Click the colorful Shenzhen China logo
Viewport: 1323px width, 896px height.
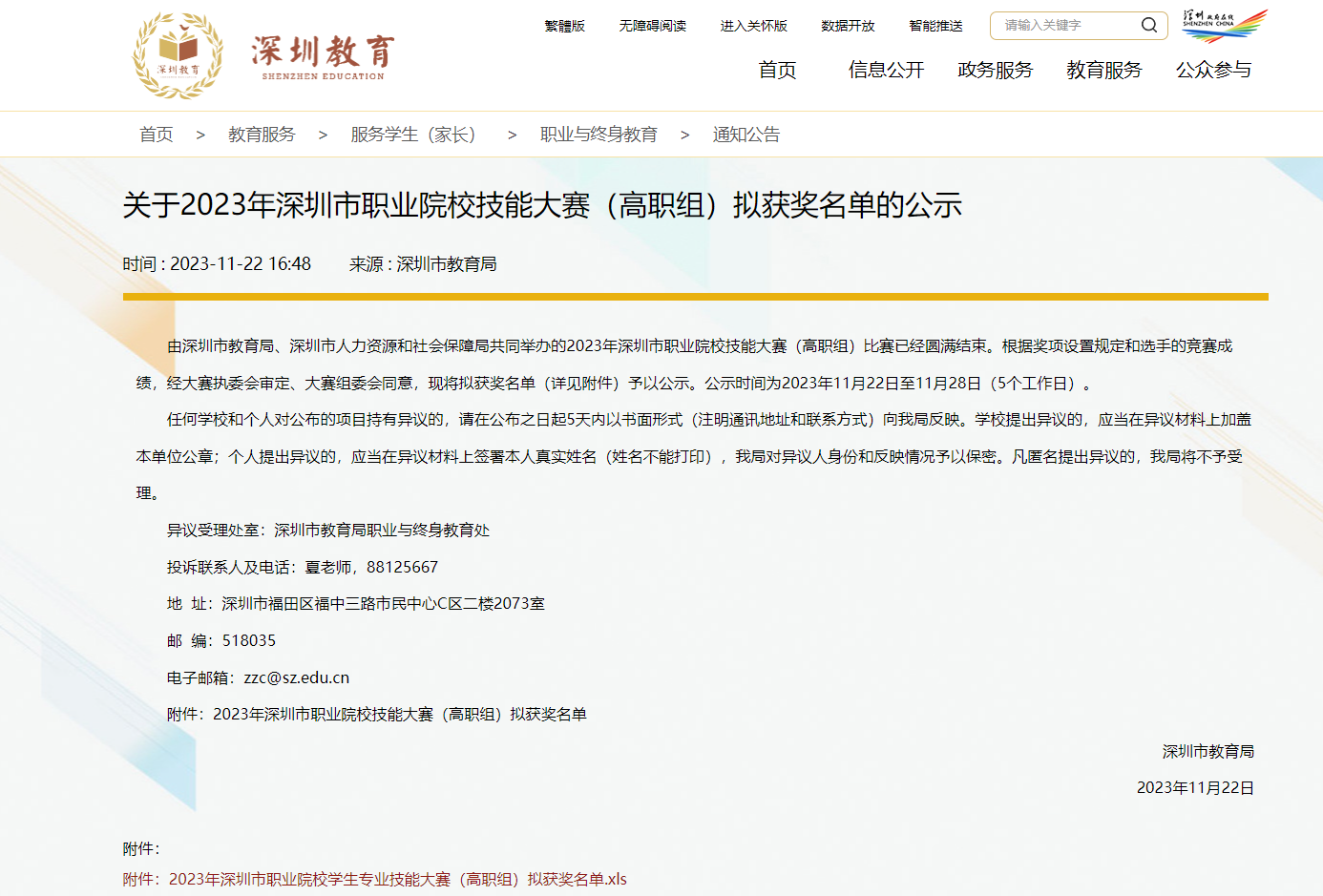point(1225,26)
